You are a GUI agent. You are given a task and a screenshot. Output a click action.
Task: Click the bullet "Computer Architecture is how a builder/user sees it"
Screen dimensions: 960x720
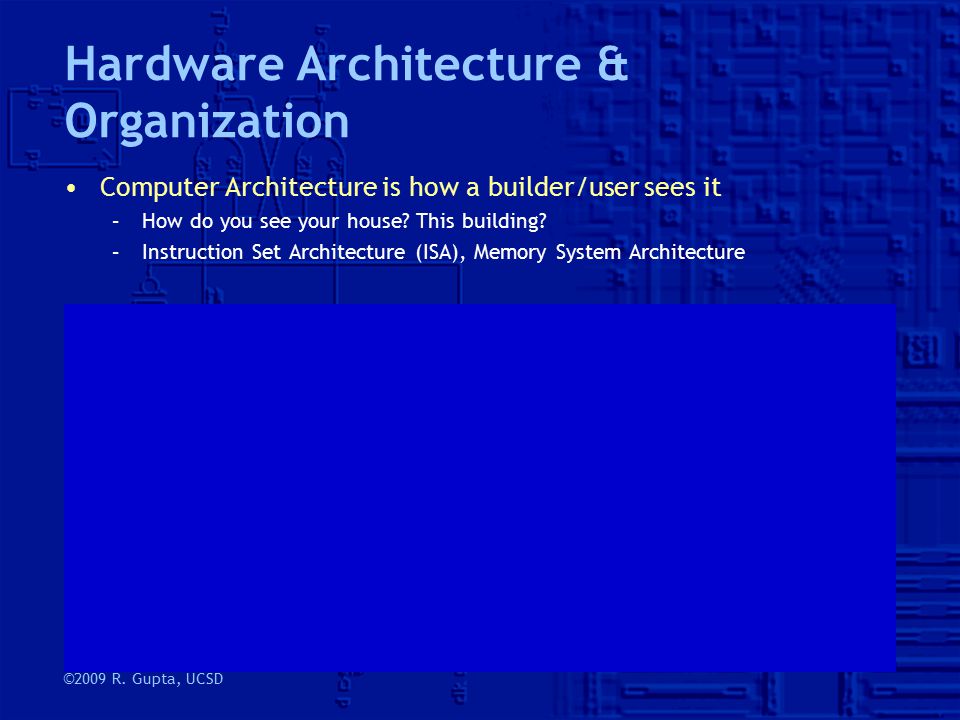410,187
